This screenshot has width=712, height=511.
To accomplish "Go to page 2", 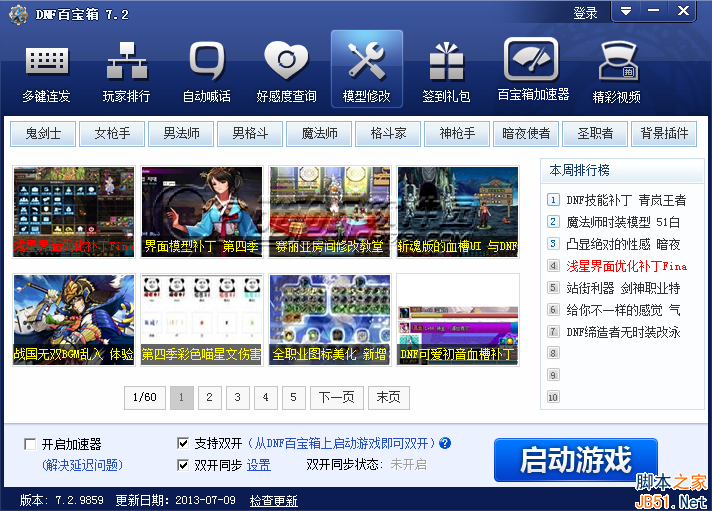I will [x=209, y=398].
